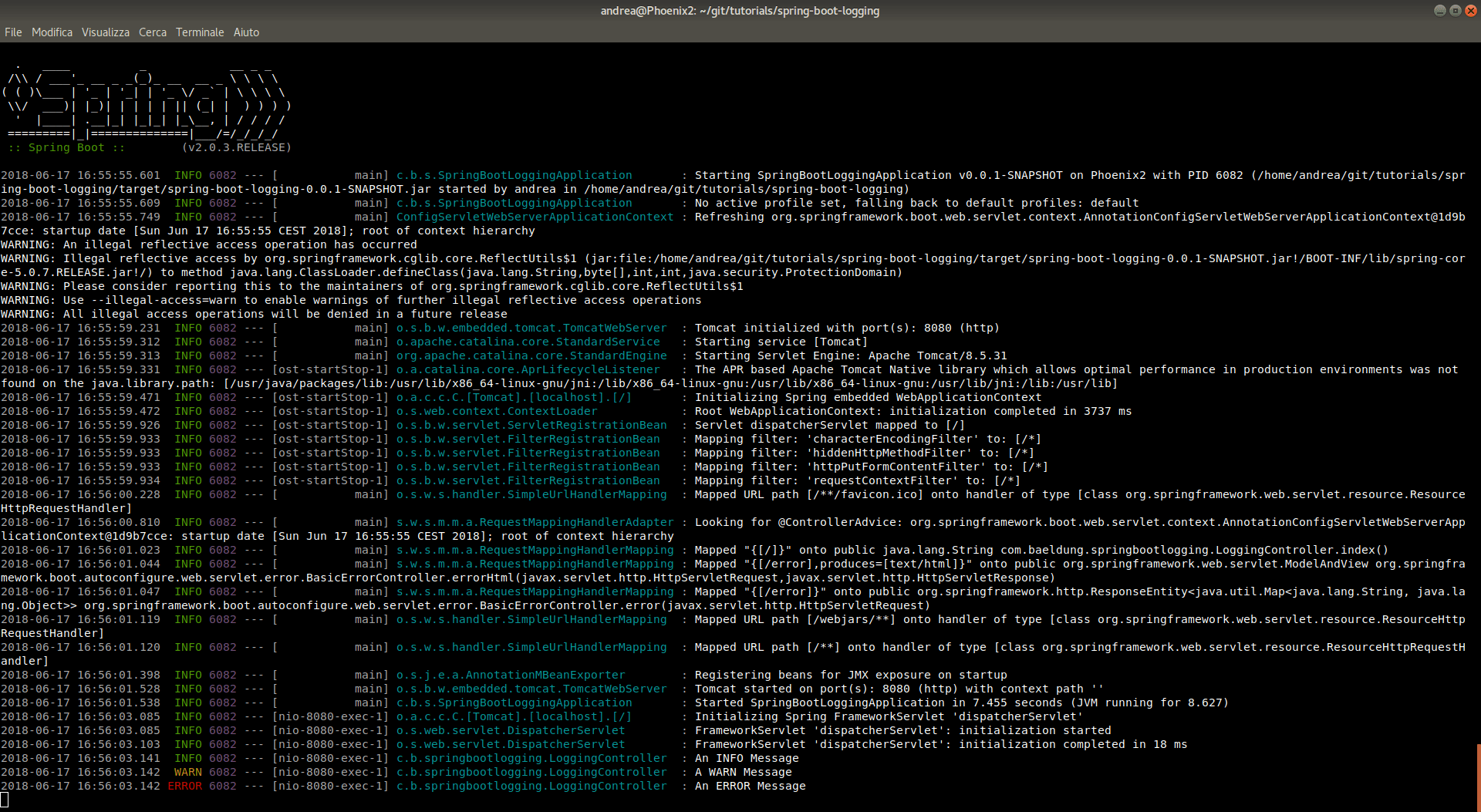This screenshot has height=812, width=1481.
Task: Click the v2.0.3.RELEASE version text
Action: tap(237, 148)
